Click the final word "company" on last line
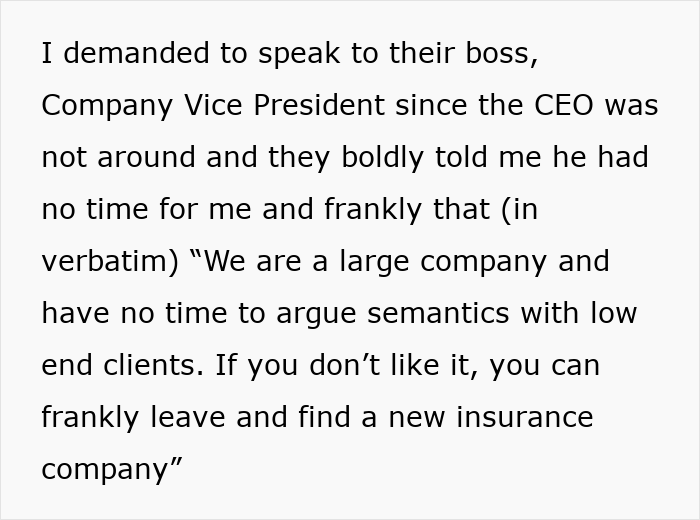 pos(106,469)
